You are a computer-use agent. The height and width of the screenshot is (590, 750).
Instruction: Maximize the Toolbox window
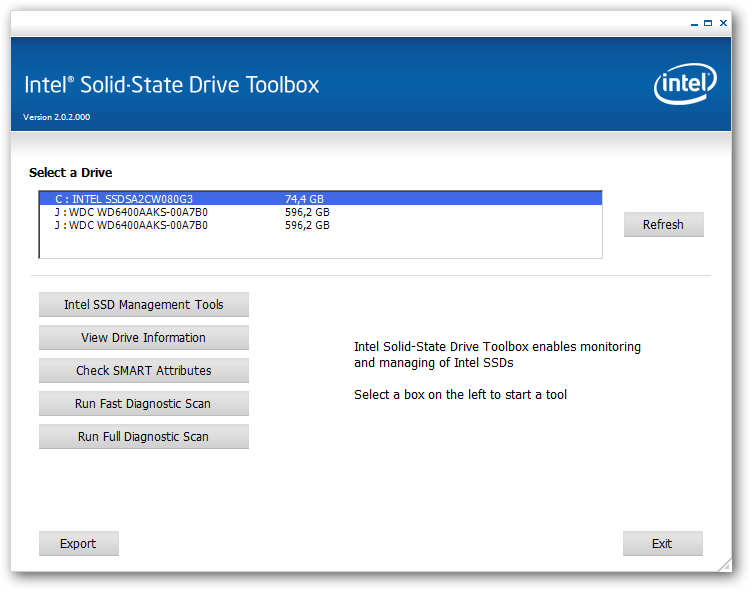708,23
